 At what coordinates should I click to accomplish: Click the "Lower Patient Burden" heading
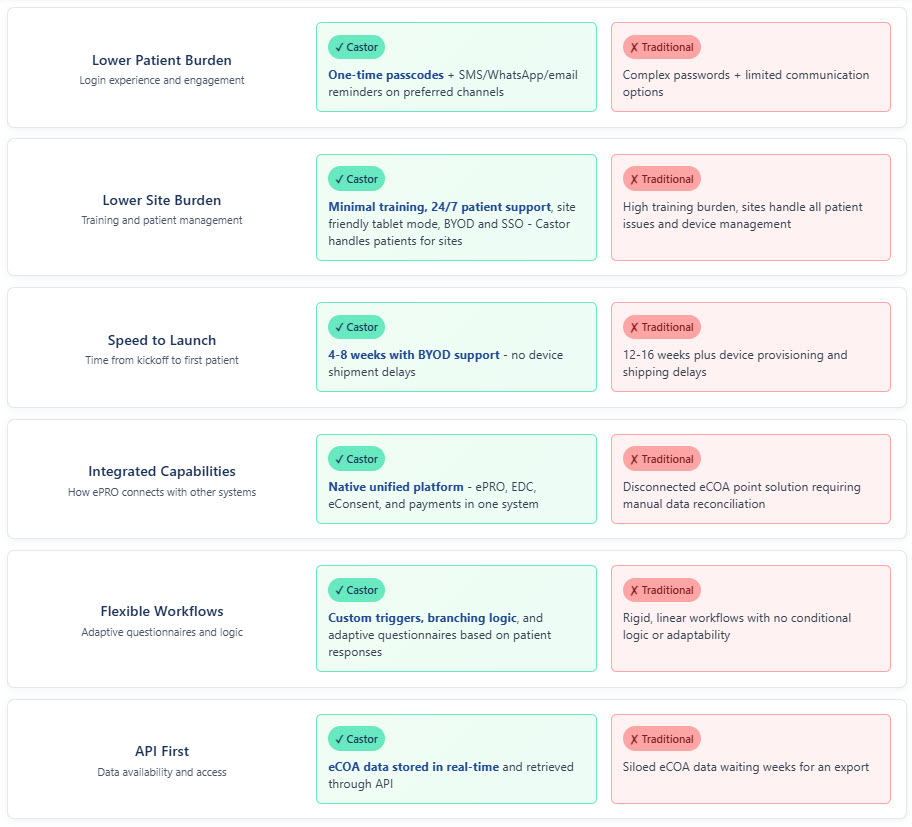click(162, 60)
